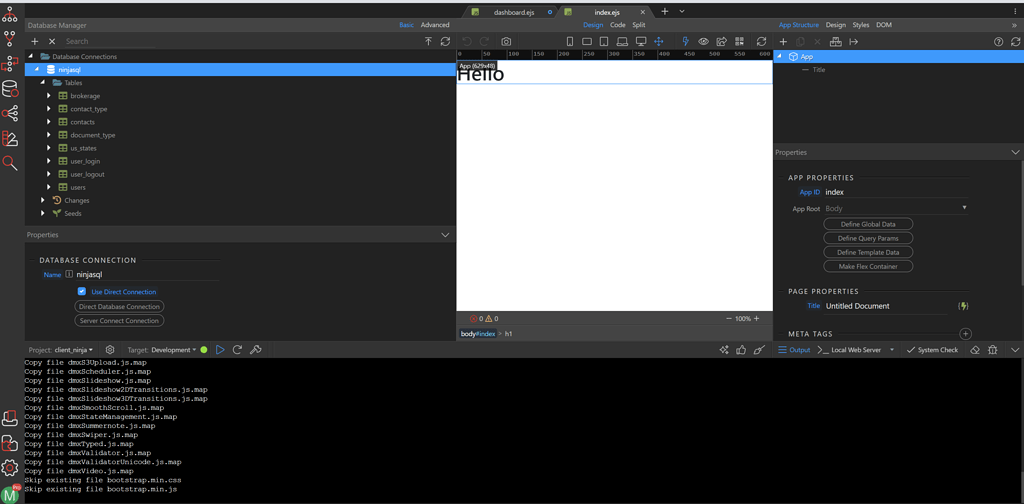Open the Database Manager sidebar icon
The width and height of the screenshot is (1024, 504).
(x=10, y=89)
